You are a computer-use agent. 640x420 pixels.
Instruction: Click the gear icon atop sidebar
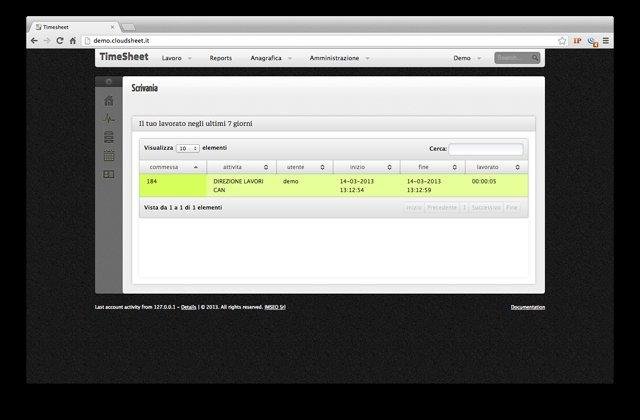(x=109, y=82)
